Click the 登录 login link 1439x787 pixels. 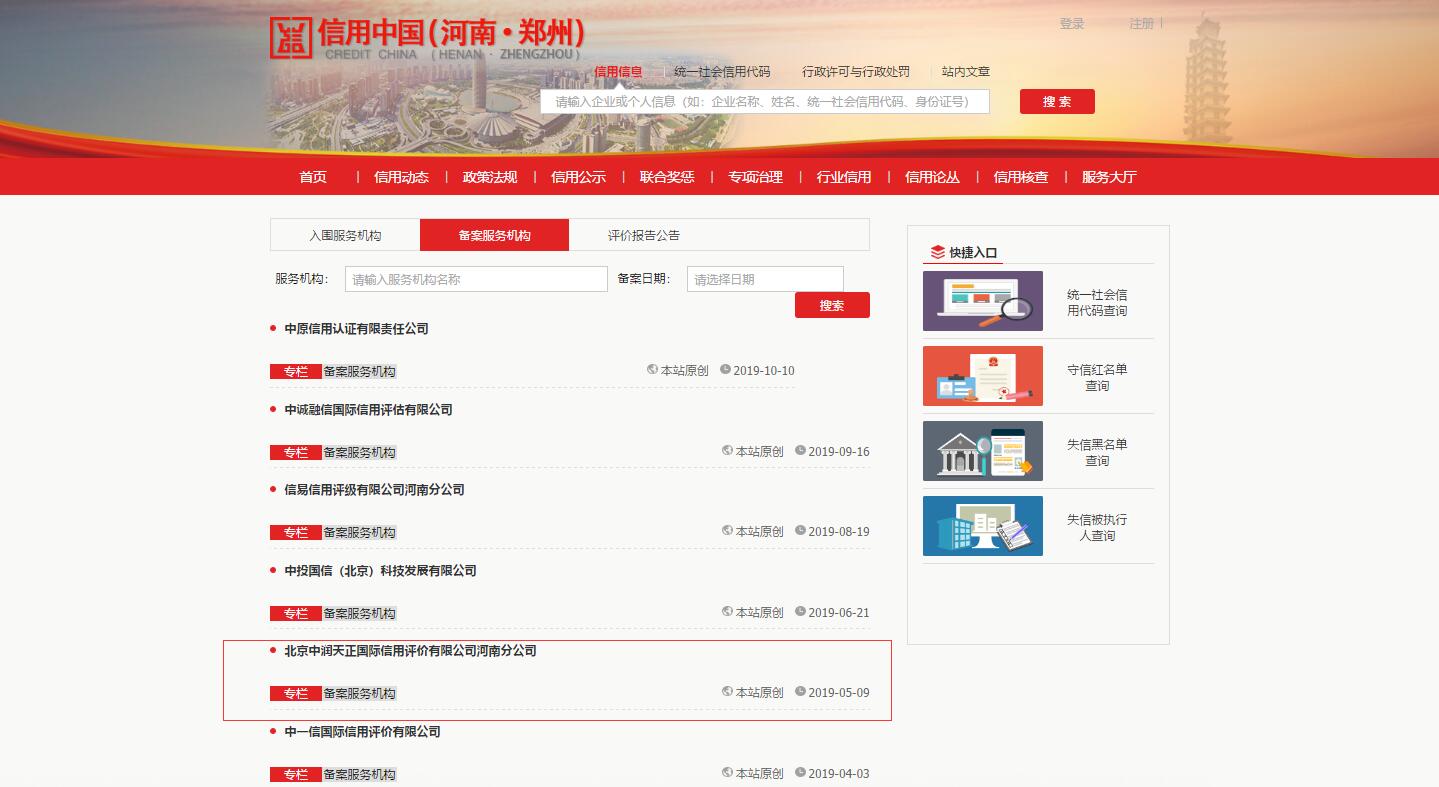1072,24
